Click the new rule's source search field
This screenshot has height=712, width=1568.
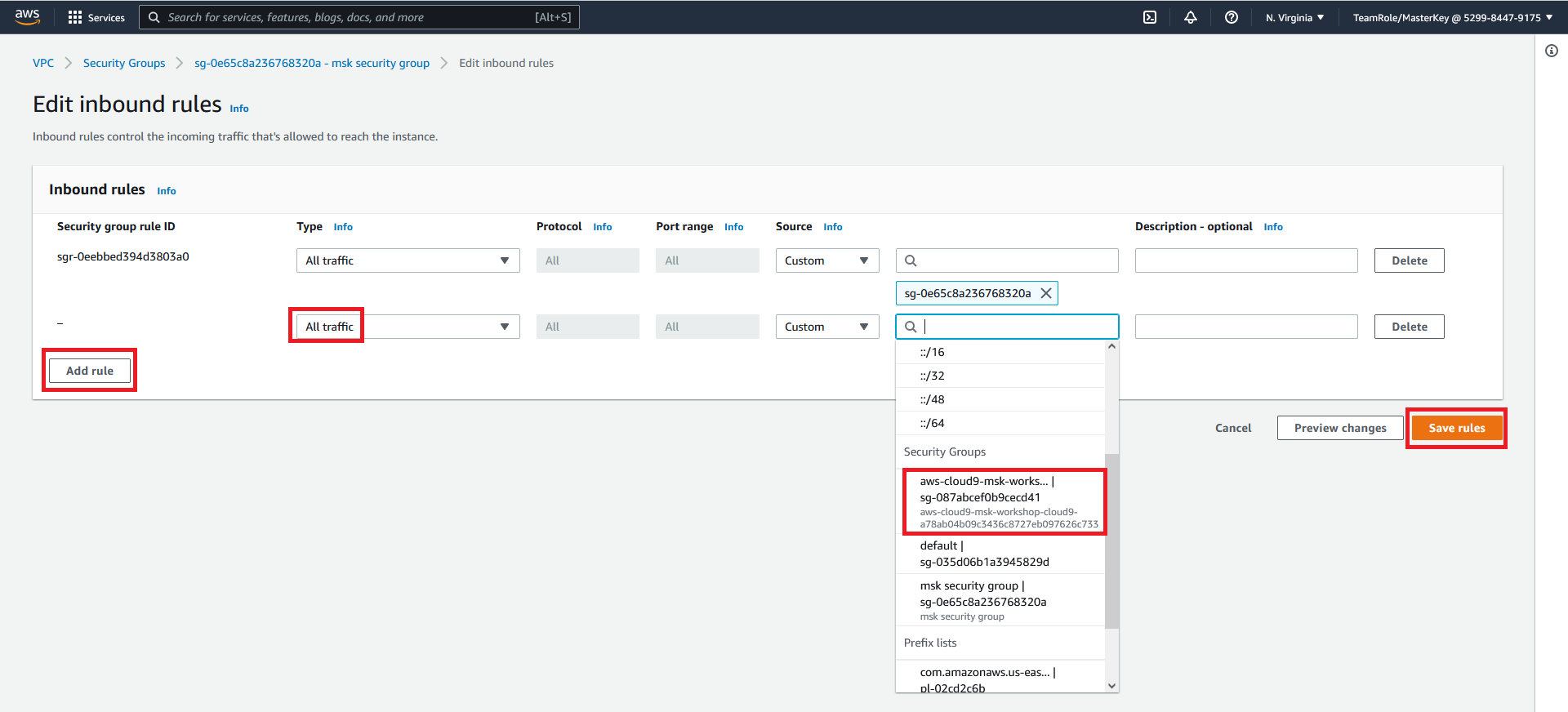[x=1007, y=327]
